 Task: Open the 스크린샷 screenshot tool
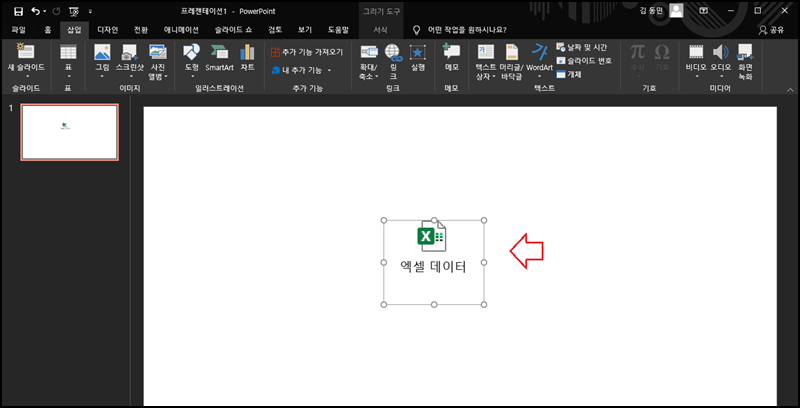[130, 61]
